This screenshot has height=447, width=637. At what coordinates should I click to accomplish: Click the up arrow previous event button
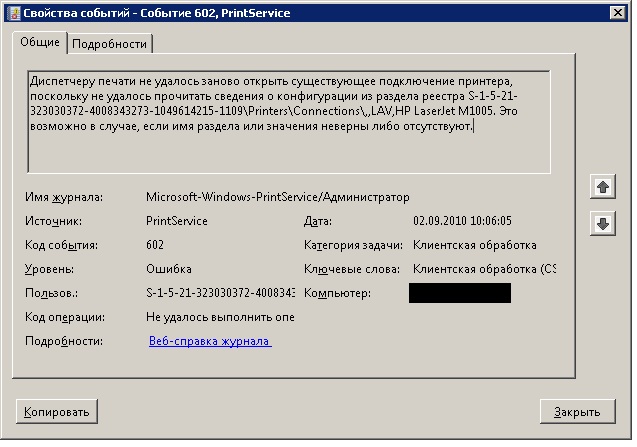603,187
